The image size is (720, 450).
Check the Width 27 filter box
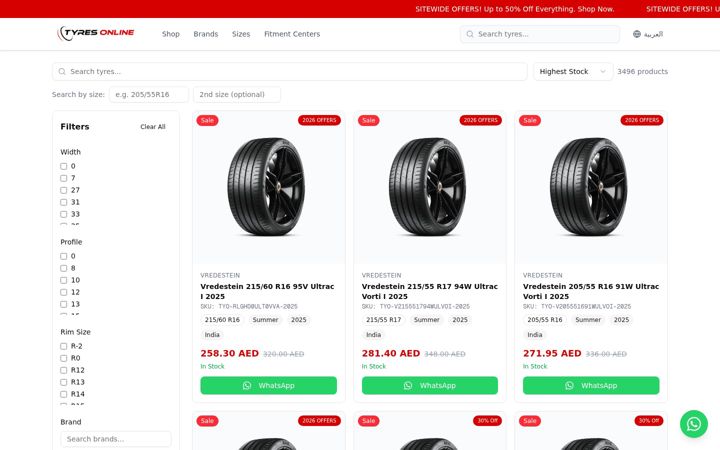tap(64, 190)
